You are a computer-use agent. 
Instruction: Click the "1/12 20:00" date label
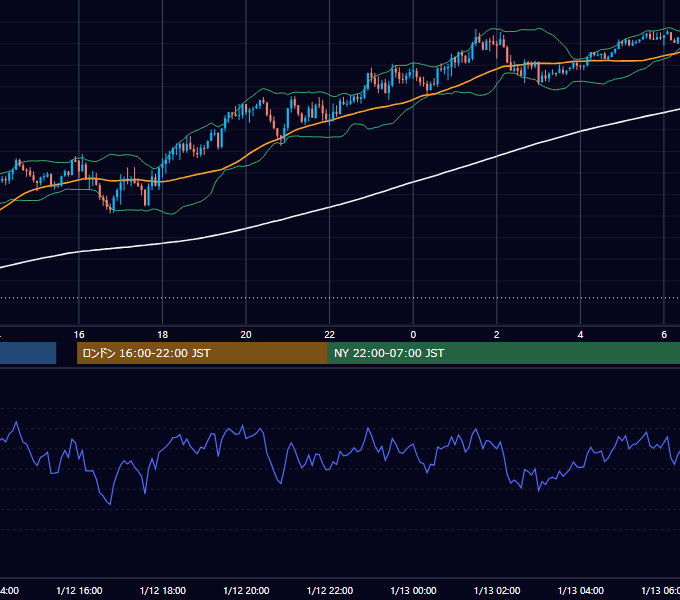tap(246, 590)
